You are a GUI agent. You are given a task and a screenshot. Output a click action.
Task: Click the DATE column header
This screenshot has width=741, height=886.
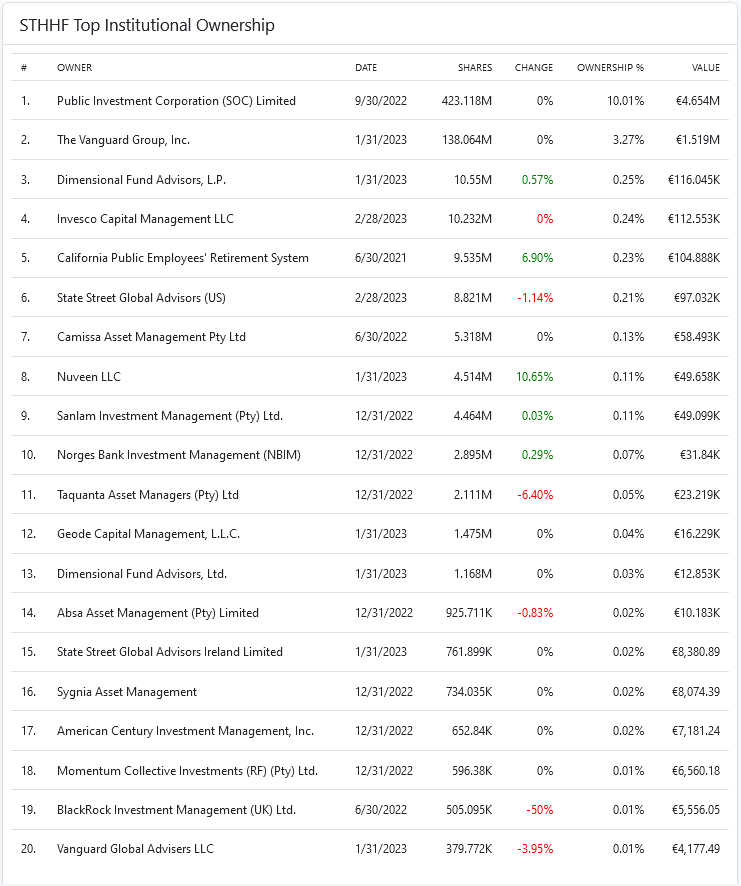(x=366, y=68)
